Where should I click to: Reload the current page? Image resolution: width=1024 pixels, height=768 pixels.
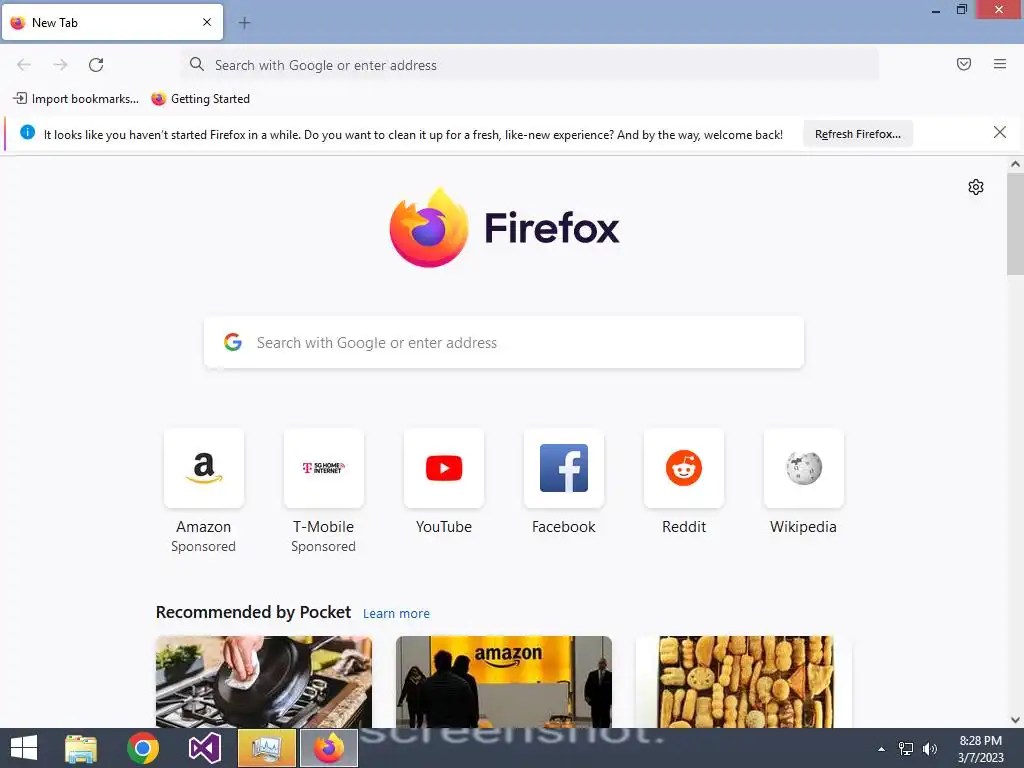point(96,65)
